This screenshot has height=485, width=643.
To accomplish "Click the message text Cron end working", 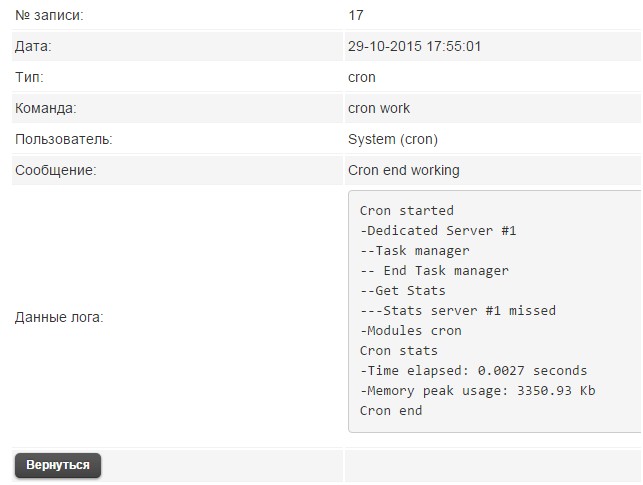I will pyautogui.click(x=403, y=170).
